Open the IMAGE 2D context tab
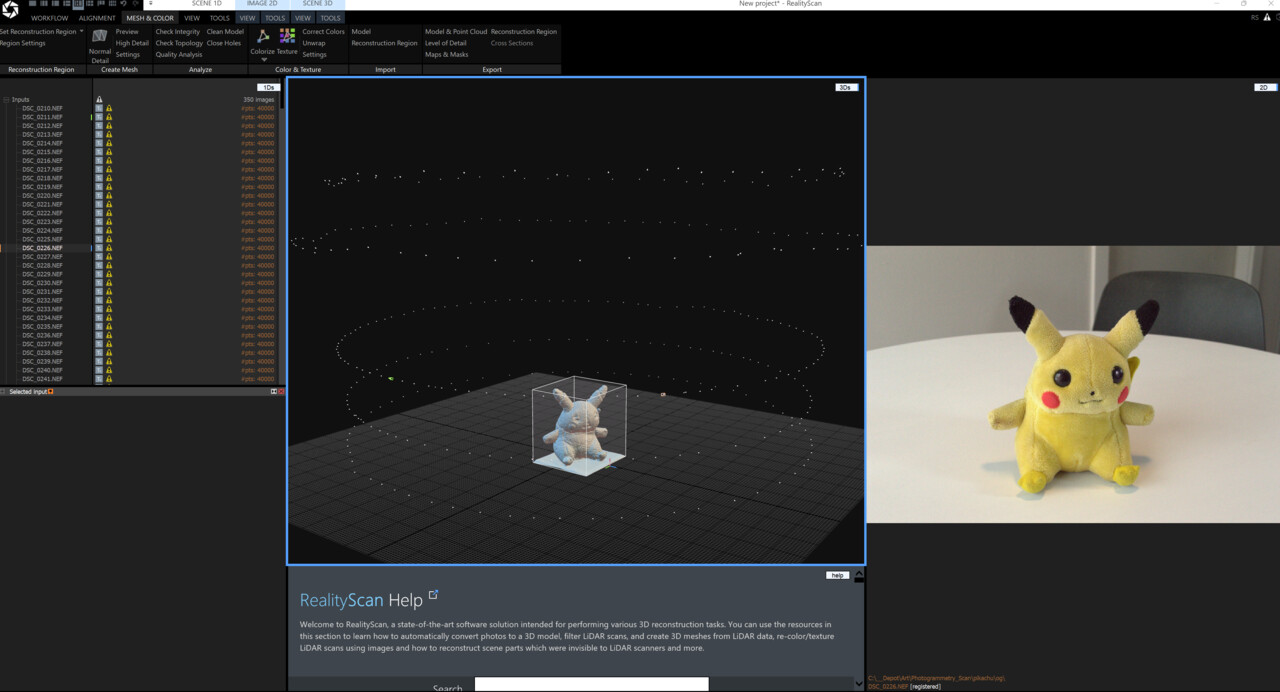The height and width of the screenshot is (692, 1280). [262, 4]
